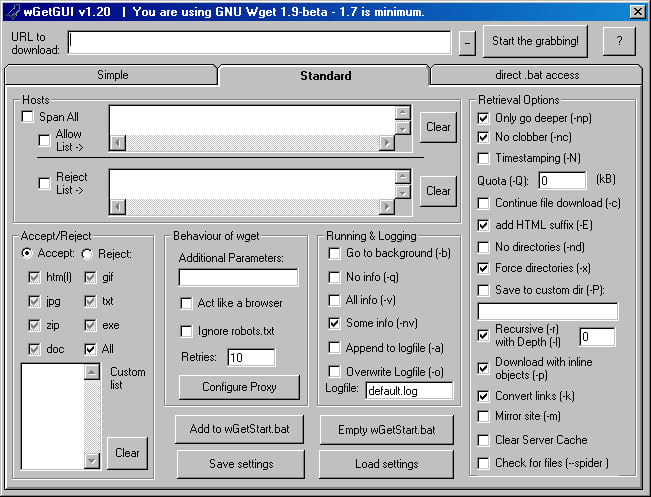Click the Custom list vertical scrollbar track
This screenshot has height=497, width=651.
[x=92, y=416]
